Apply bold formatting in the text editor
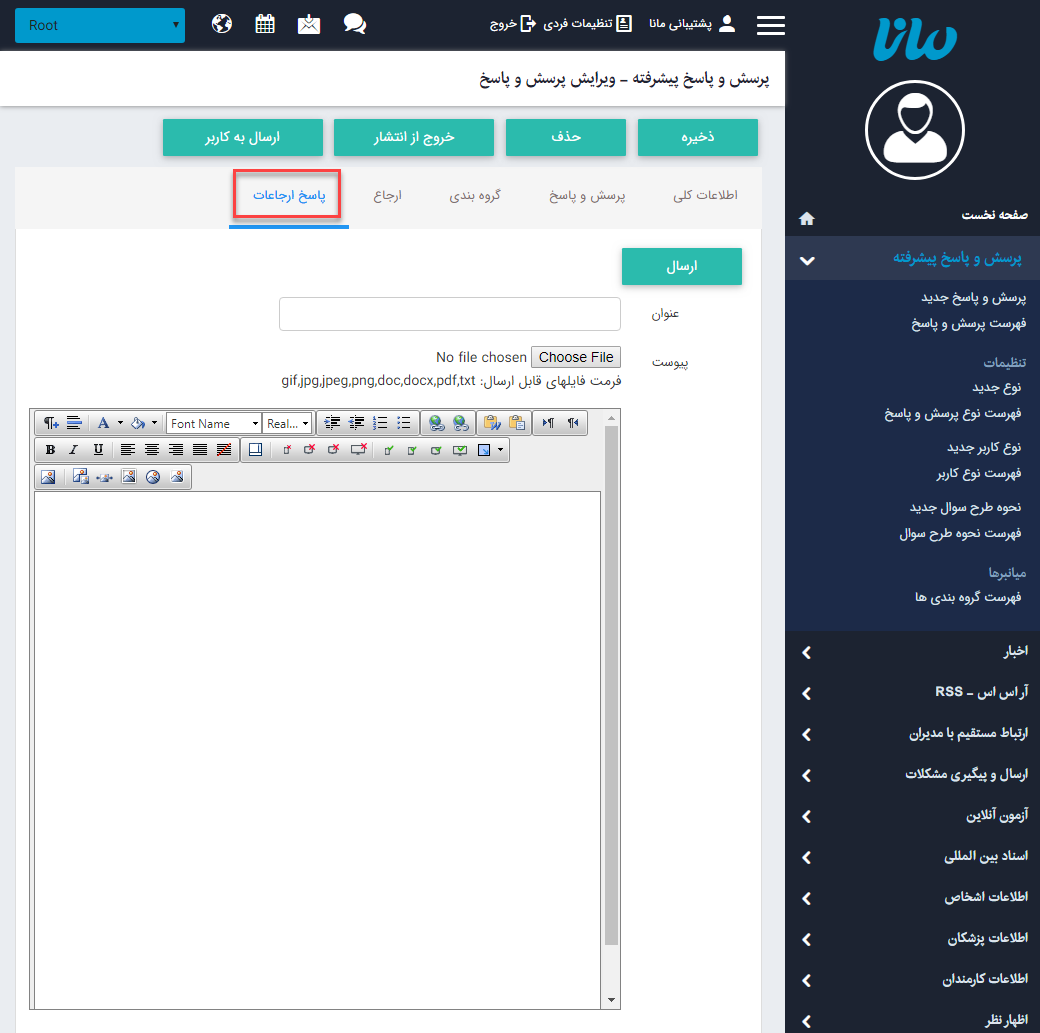The width and height of the screenshot is (1040, 1033). point(51,449)
